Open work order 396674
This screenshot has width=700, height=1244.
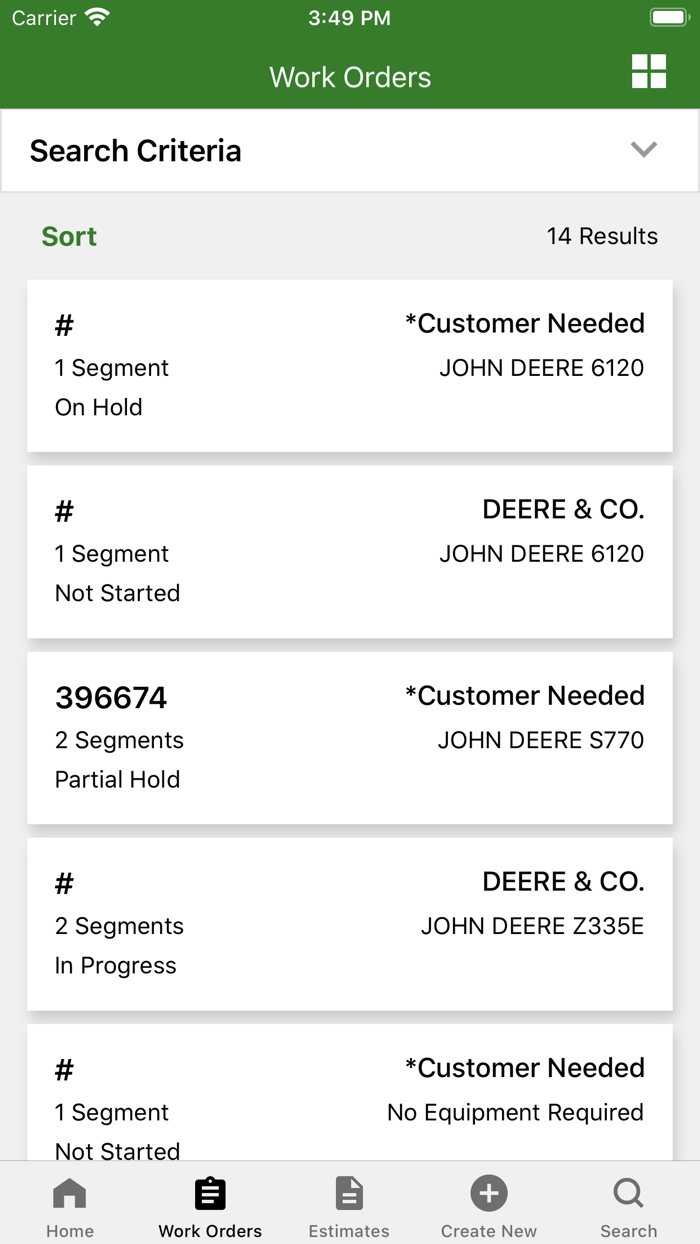(x=350, y=738)
